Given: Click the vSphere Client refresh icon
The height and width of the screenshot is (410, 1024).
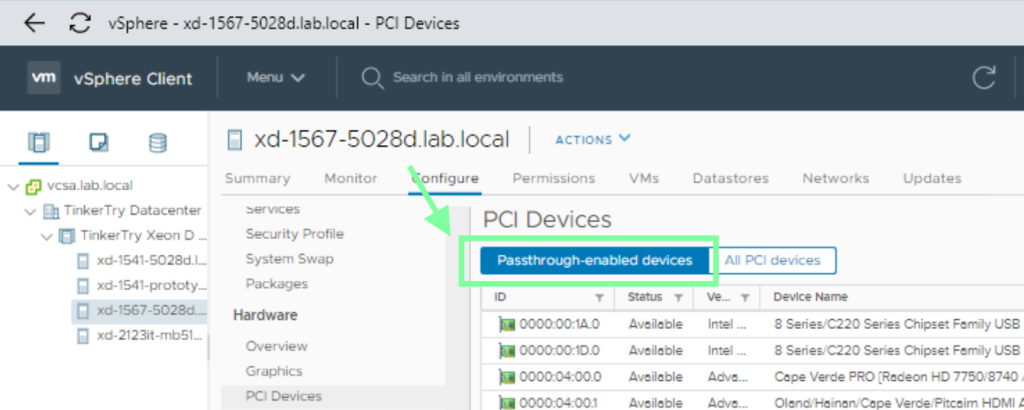Looking at the screenshot, I should click(984, 79).
